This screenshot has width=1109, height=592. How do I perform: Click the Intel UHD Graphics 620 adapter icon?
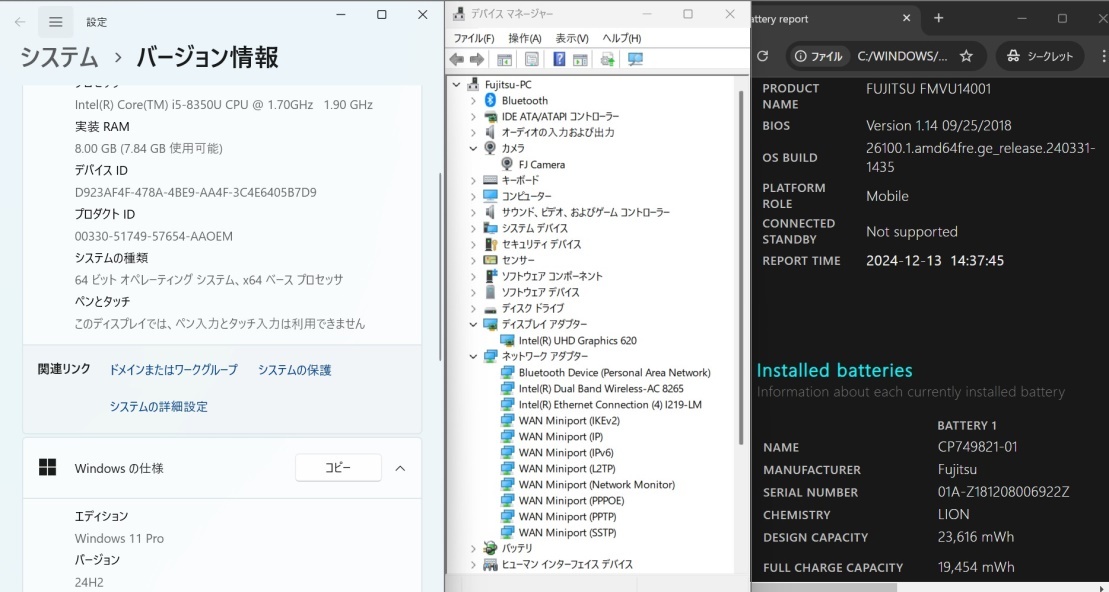click(x=507, y=340)
